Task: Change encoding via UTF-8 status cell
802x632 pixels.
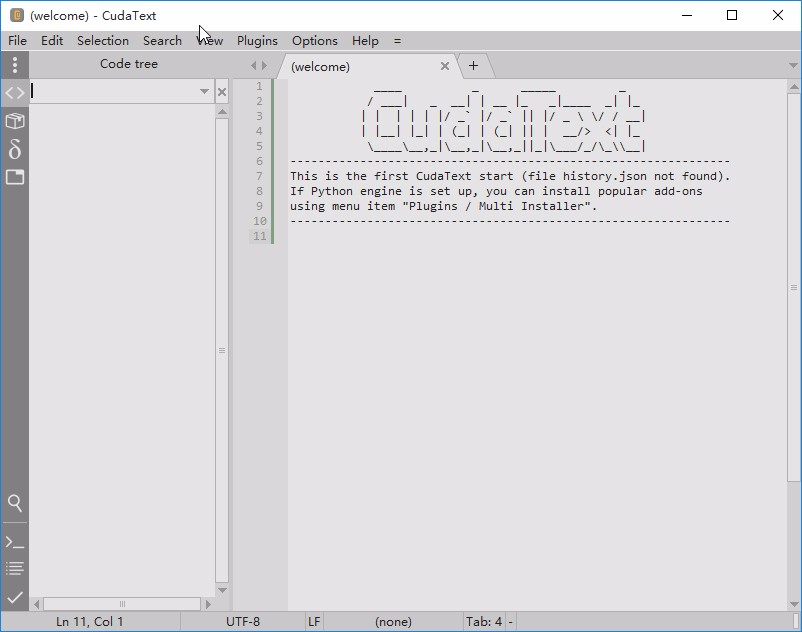Action: pyautogui.click(x=243, y=622)
